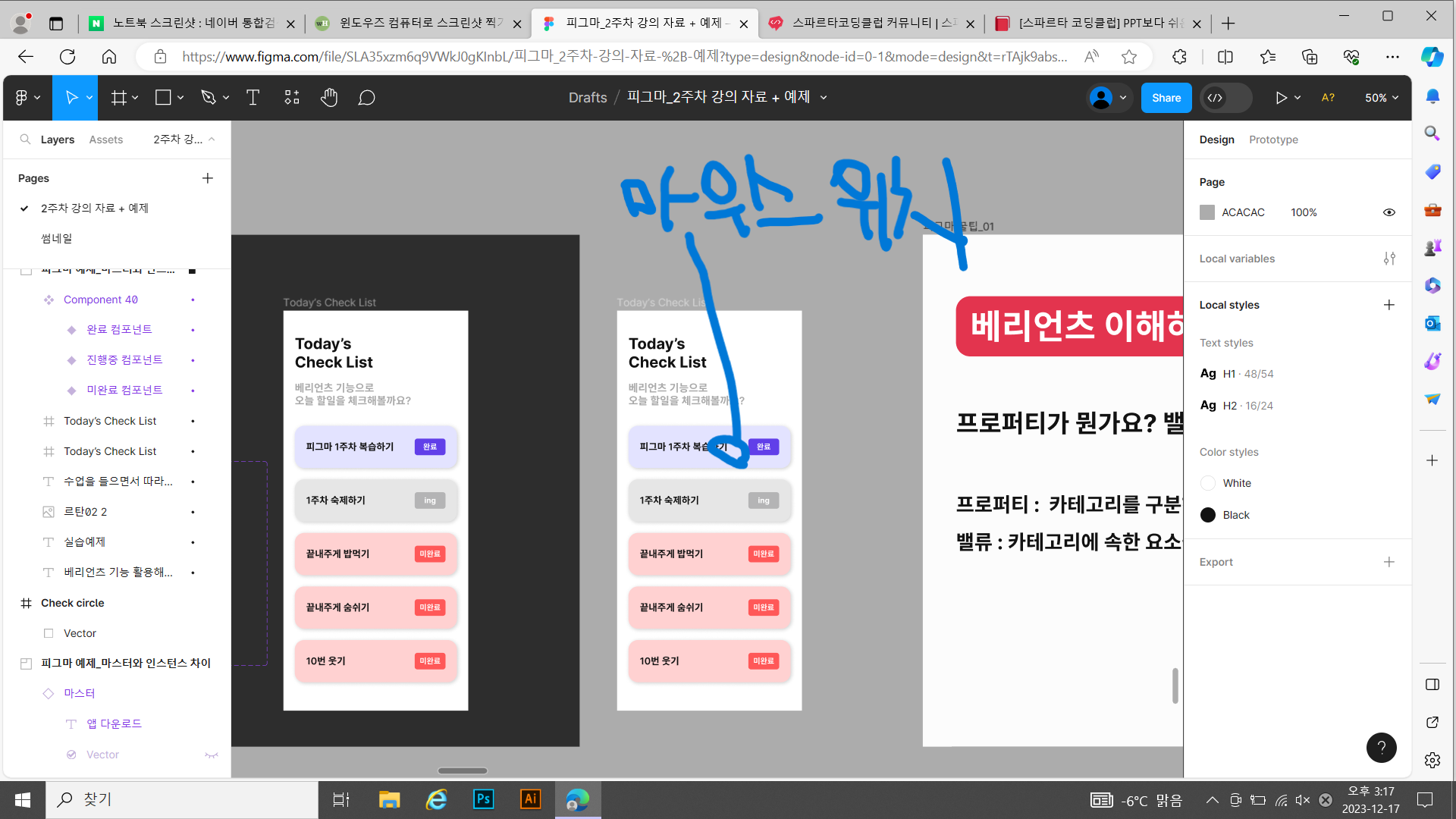Click the canvas horizontal scrollbar
1456x819 pixels.
pos(463,770)
